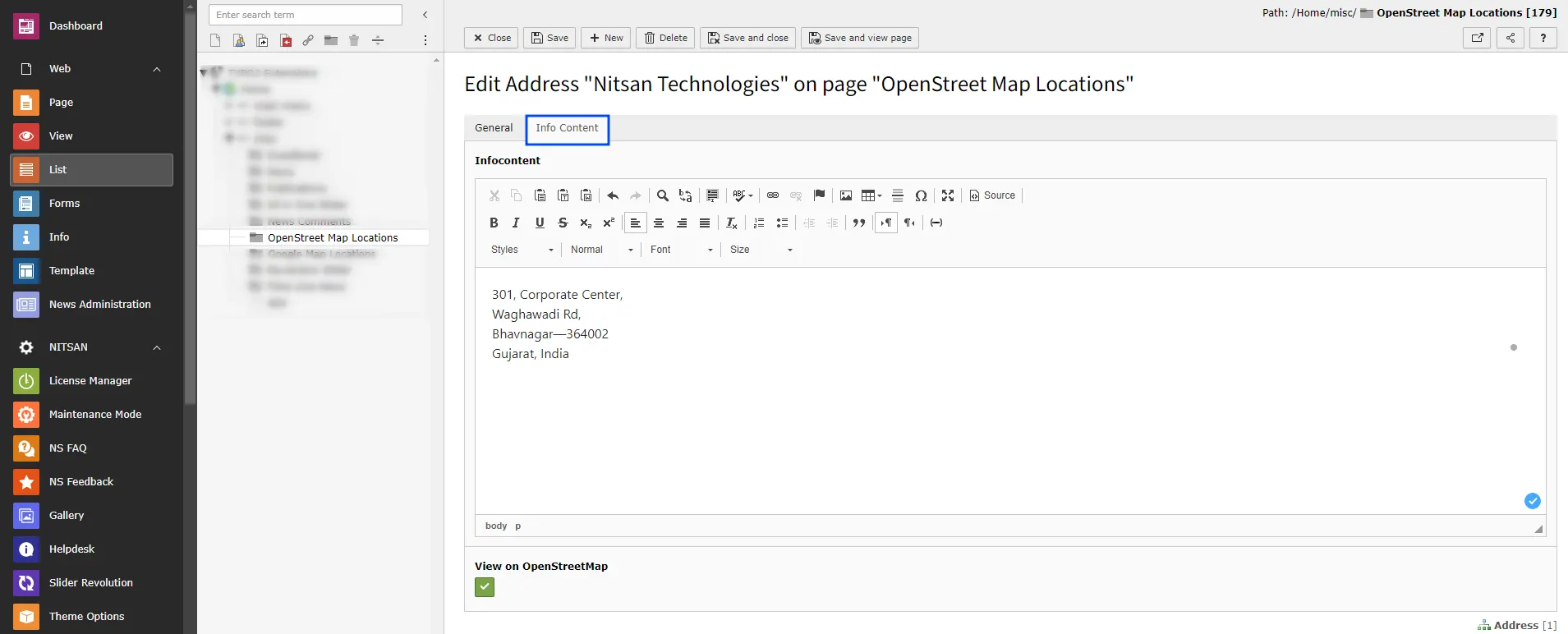1568x634 pixels.
Task: Insert an anchor with the flag icon
Action: [x=819, y=195]
